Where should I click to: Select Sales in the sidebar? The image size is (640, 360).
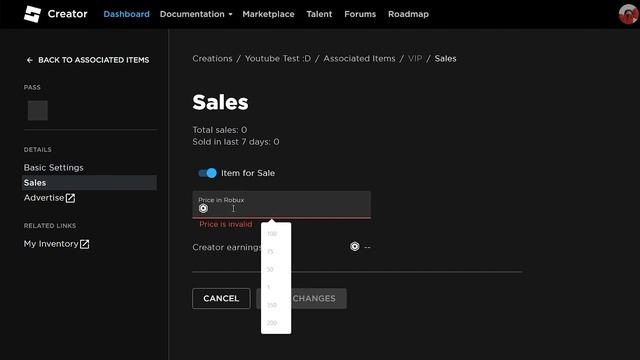89,183
